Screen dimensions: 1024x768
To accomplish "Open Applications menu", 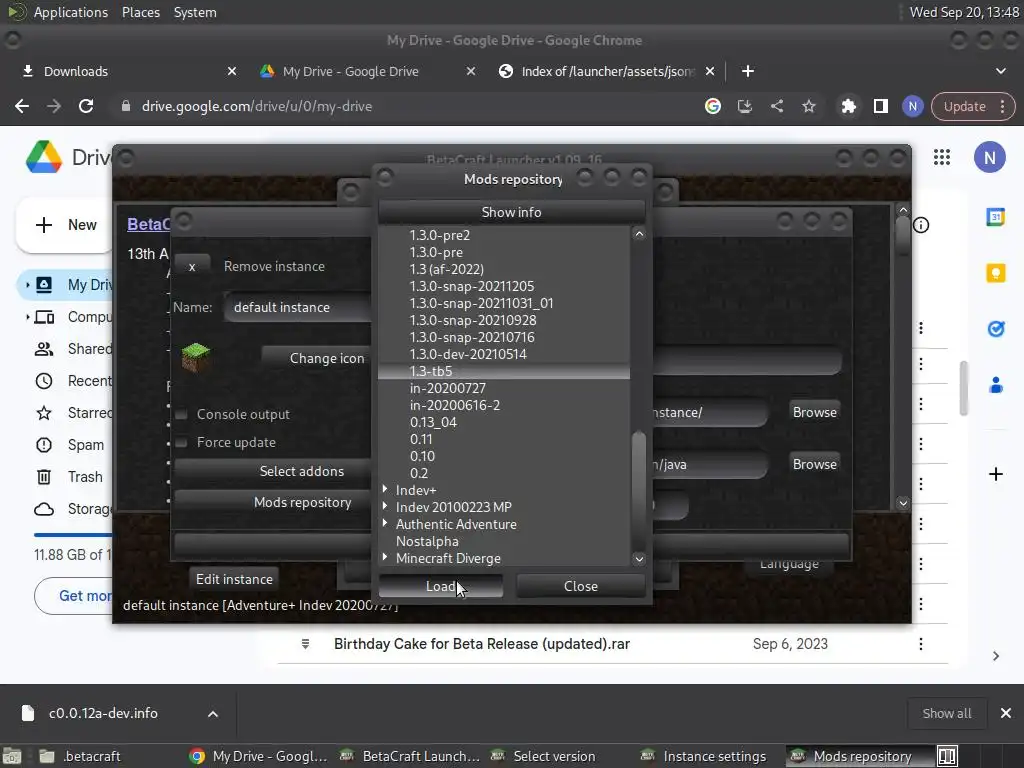I will point(71,12).
